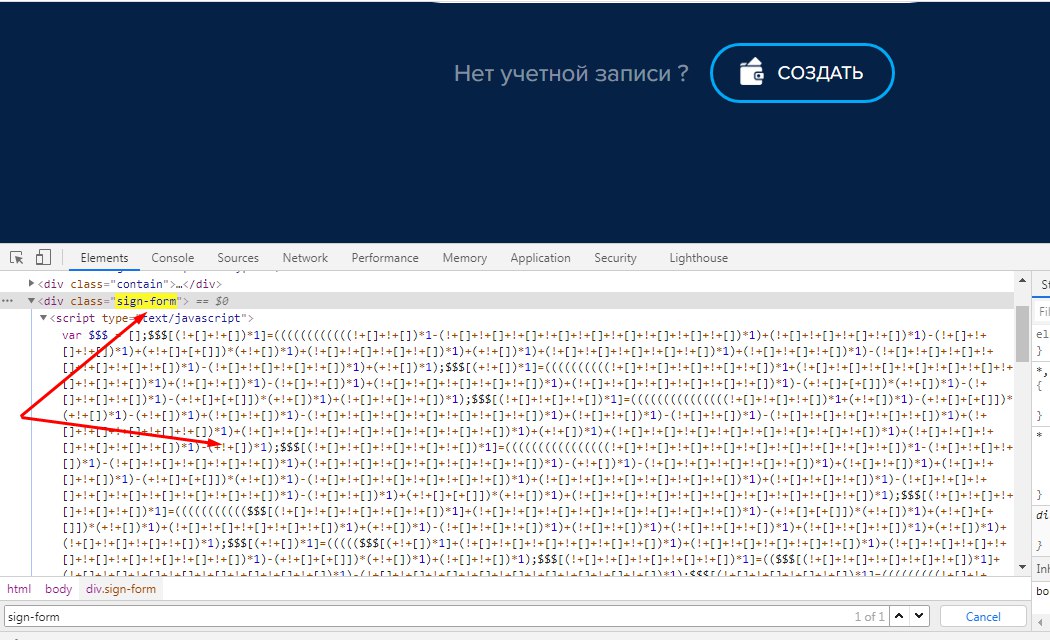Cancel the DOM search
The width and height of the screenshot is (1050, 640).
(x=983, y=617)
